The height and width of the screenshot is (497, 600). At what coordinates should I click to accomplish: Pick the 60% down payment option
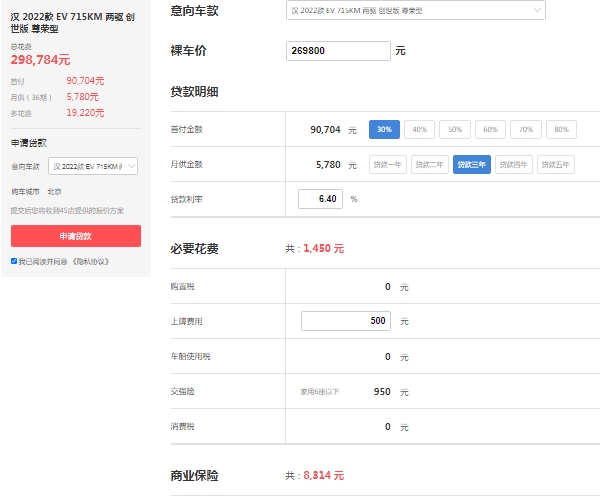(x=490, y=130)
